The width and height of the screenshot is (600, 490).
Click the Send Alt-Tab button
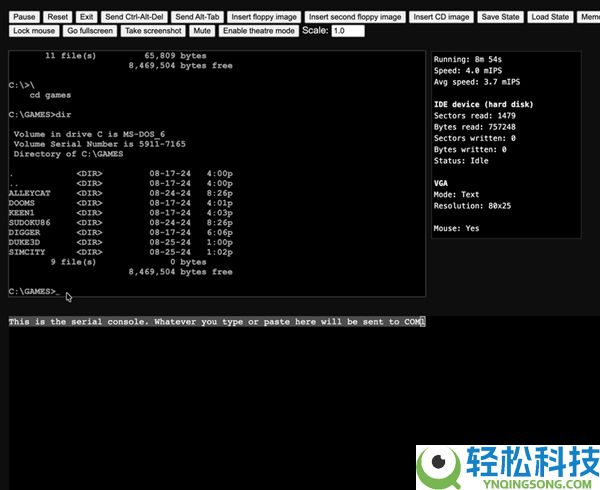coord(196,17)
